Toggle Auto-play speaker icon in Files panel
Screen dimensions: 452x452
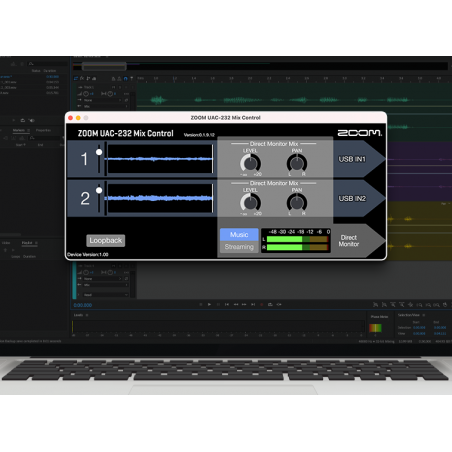[32, 120]
